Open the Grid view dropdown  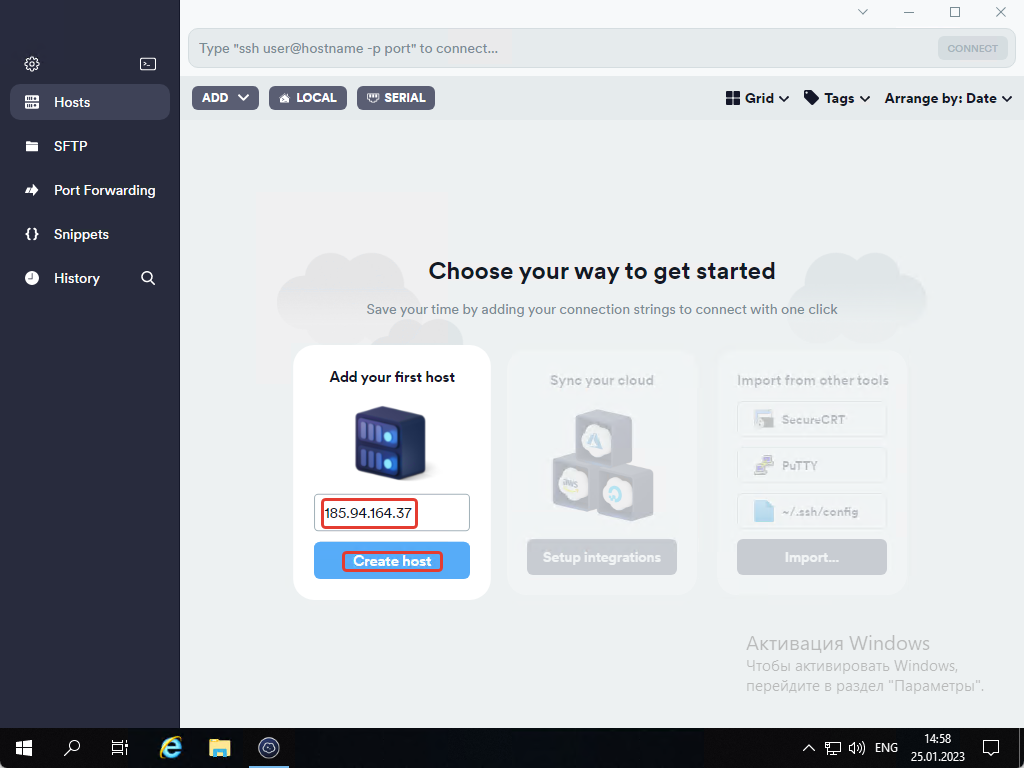click(x=757, y=98)
